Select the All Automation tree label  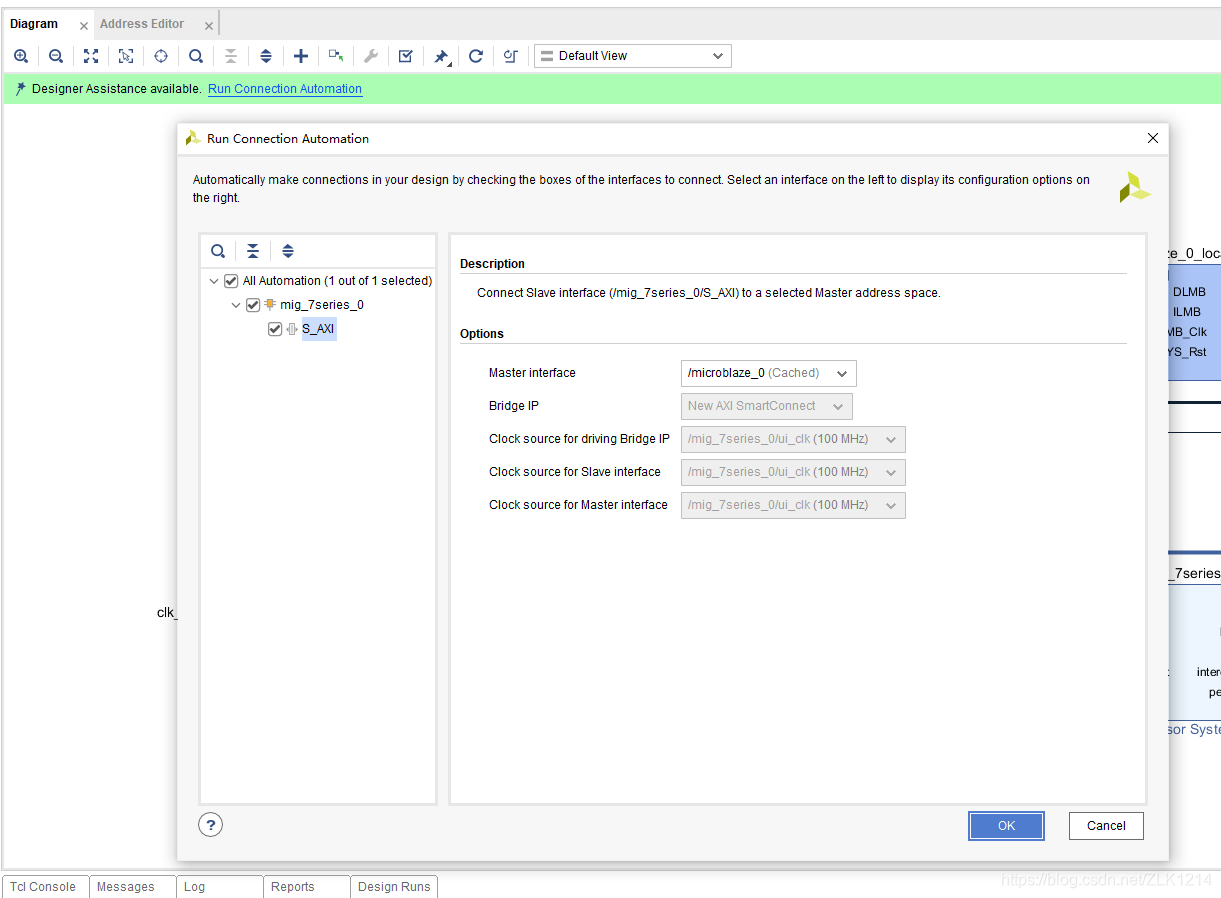[x=338, y=281]
